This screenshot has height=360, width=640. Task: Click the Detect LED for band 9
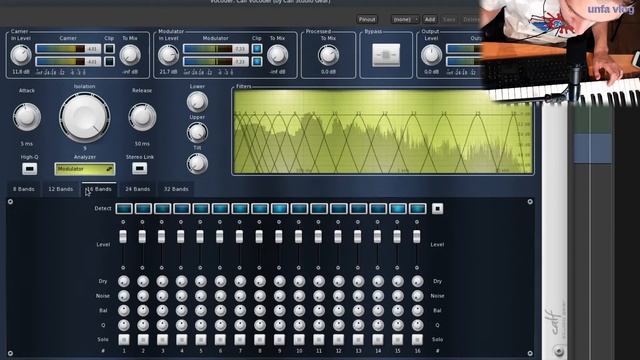coord(280,209)
